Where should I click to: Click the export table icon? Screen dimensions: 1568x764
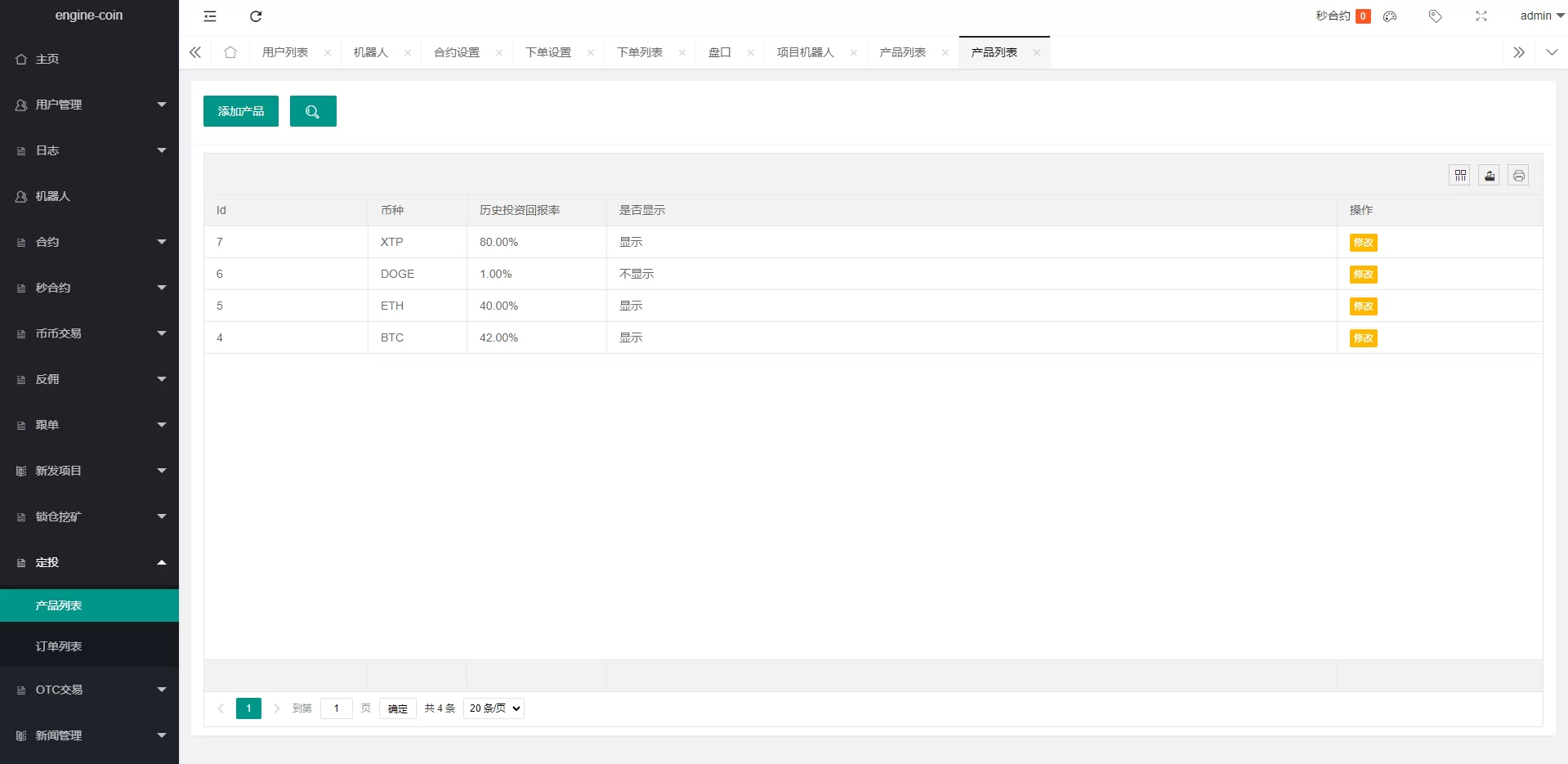pos(1489,176)
